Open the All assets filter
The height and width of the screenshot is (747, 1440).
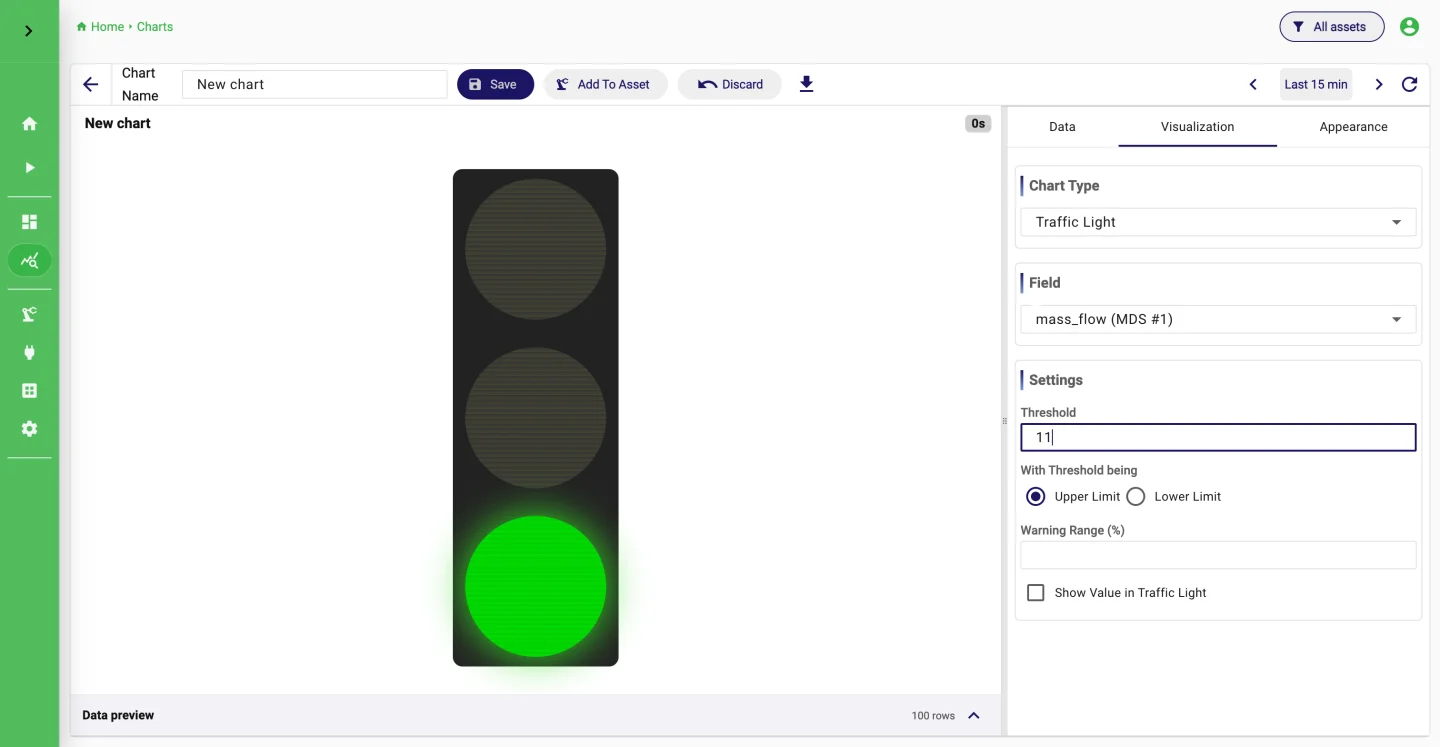pyautogui.click(x=1331, y=27)
